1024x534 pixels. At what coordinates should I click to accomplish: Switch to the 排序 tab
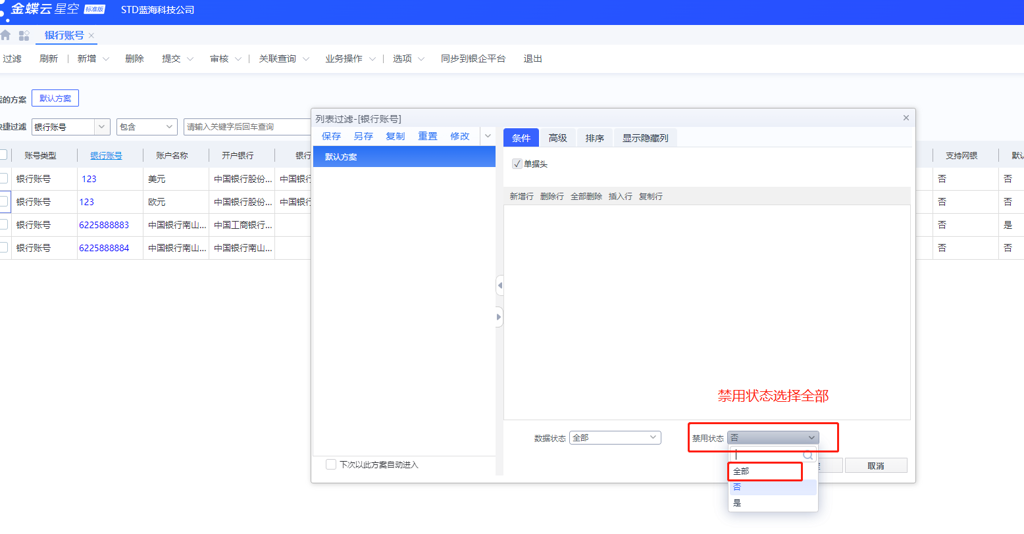click(594, 138)
